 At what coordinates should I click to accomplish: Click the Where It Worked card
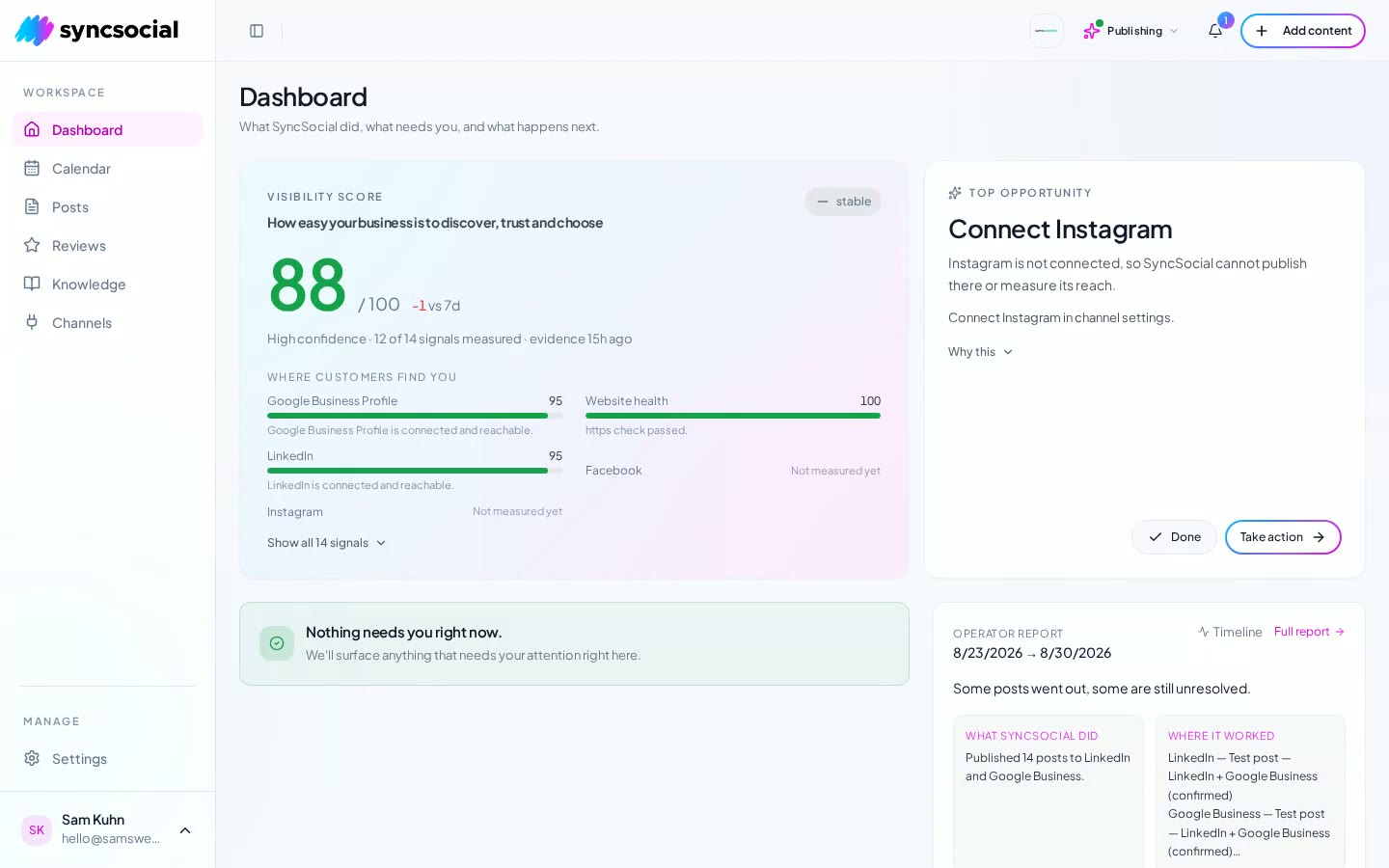(x=1250, y=791)
